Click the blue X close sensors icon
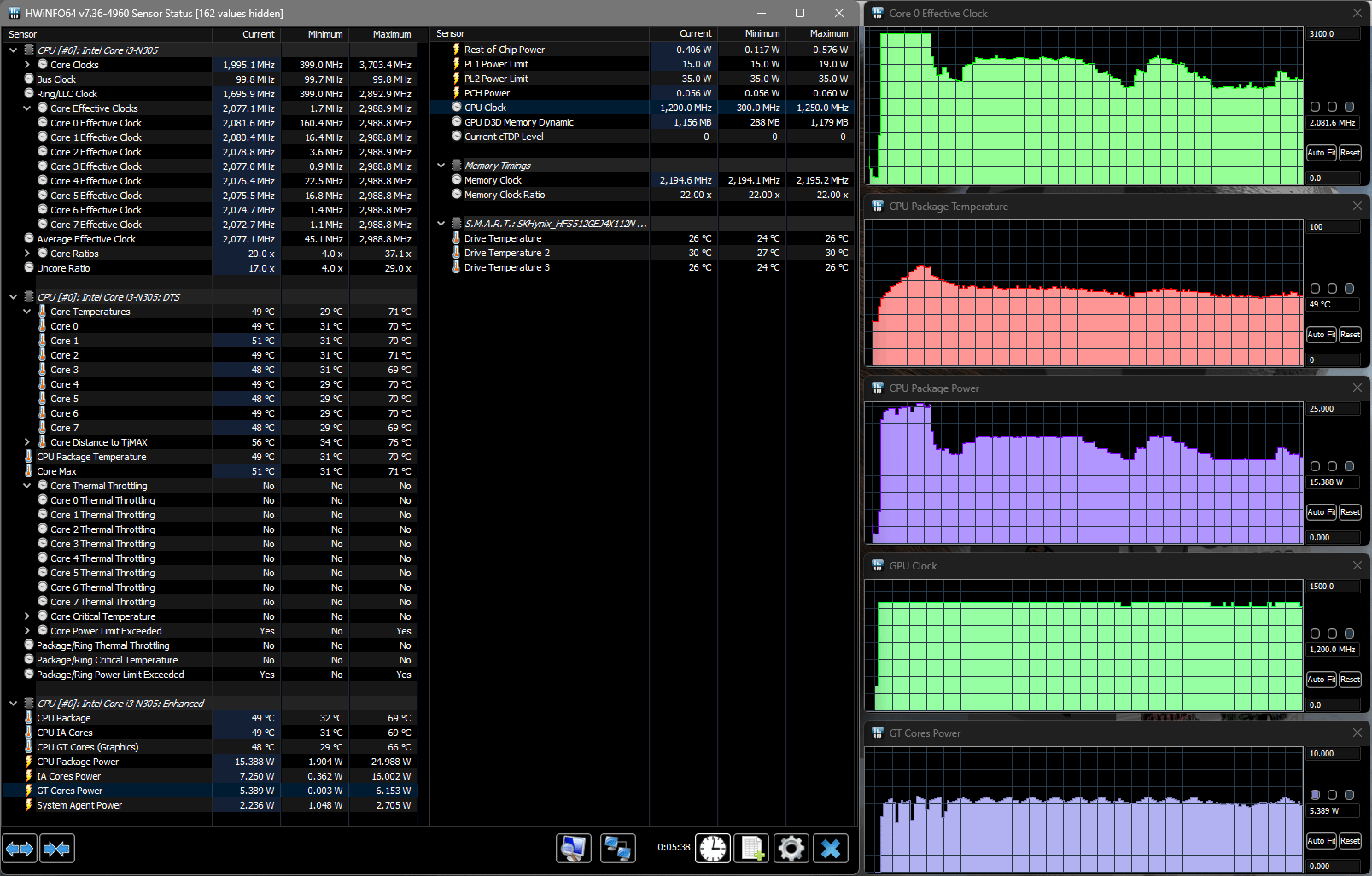Image resolution: width=1372 pixels, height=876 pixels. [x=830, y=848]
